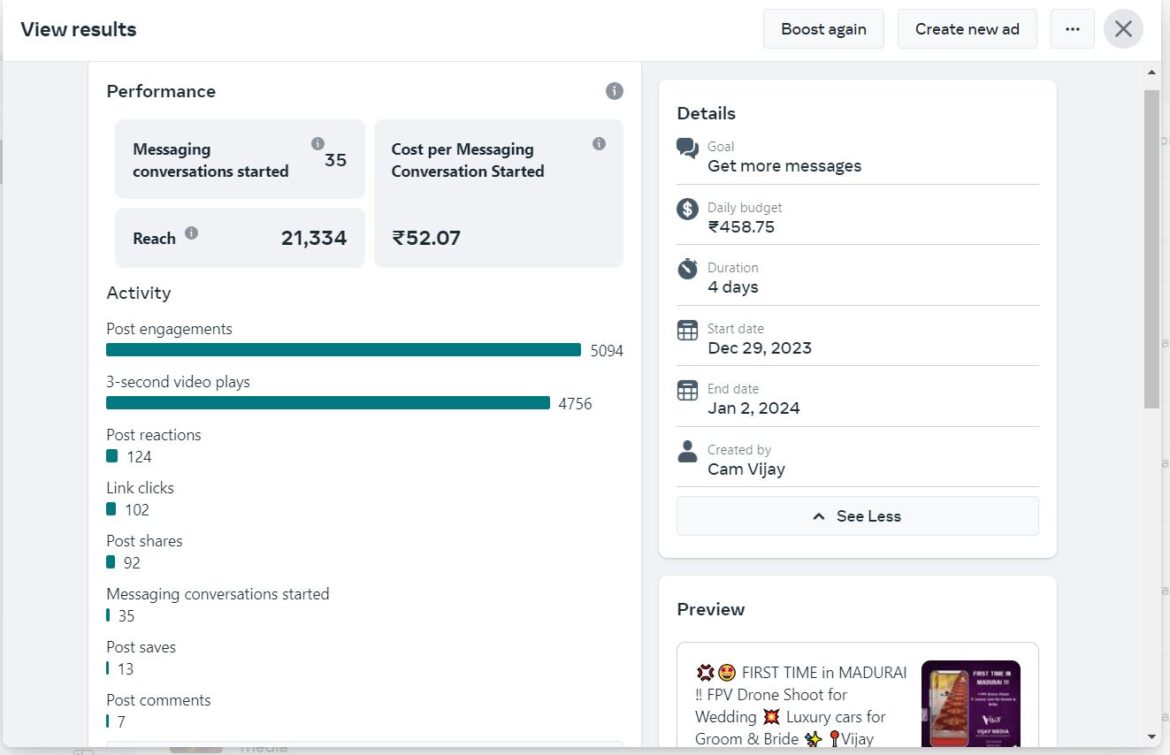1170x755 pixels.
Task: Click the Daily budget dollar icon
Action: (687, 209)
